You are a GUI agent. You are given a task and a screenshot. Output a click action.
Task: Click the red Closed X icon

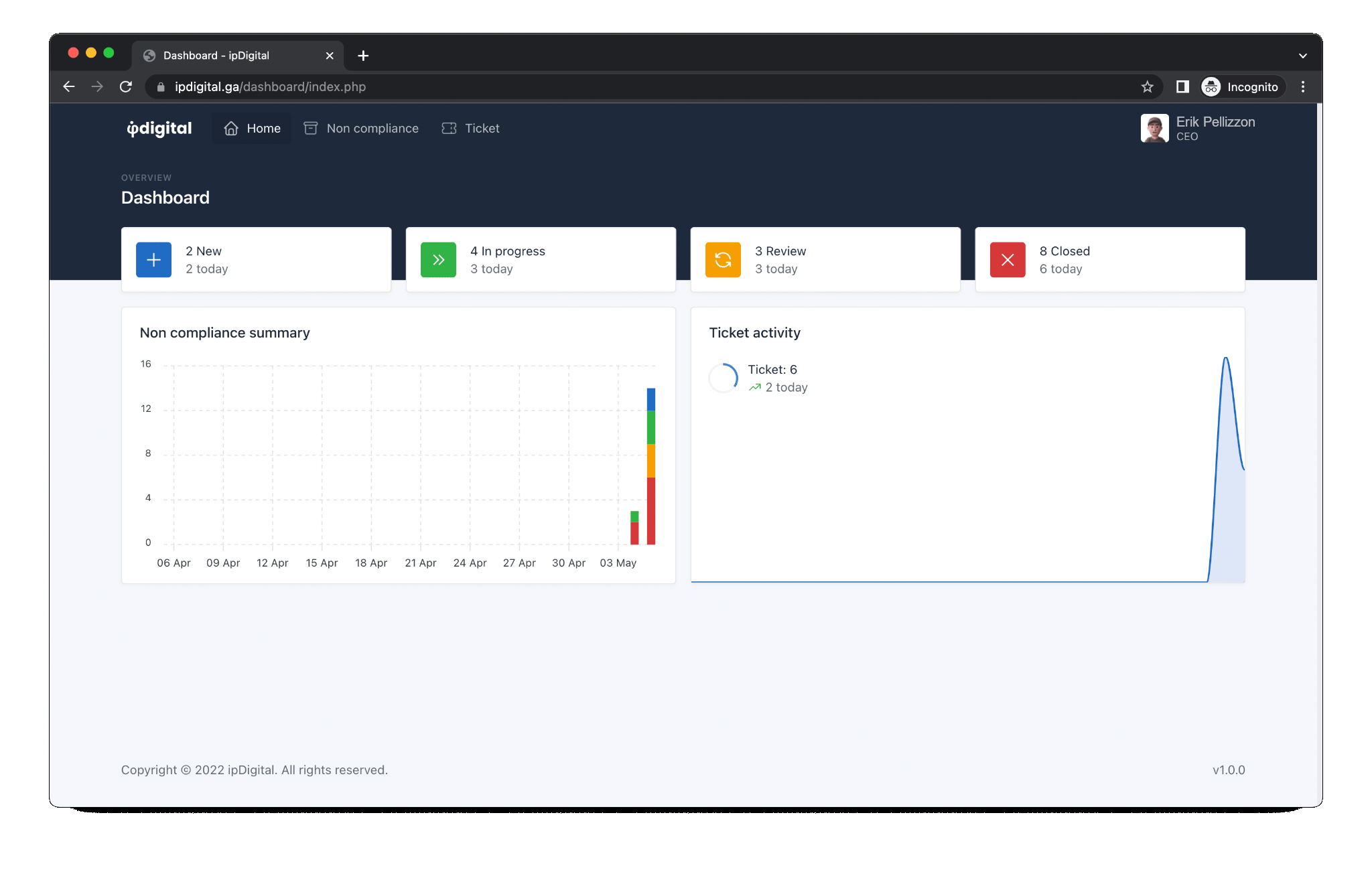tap(1008, 260)
